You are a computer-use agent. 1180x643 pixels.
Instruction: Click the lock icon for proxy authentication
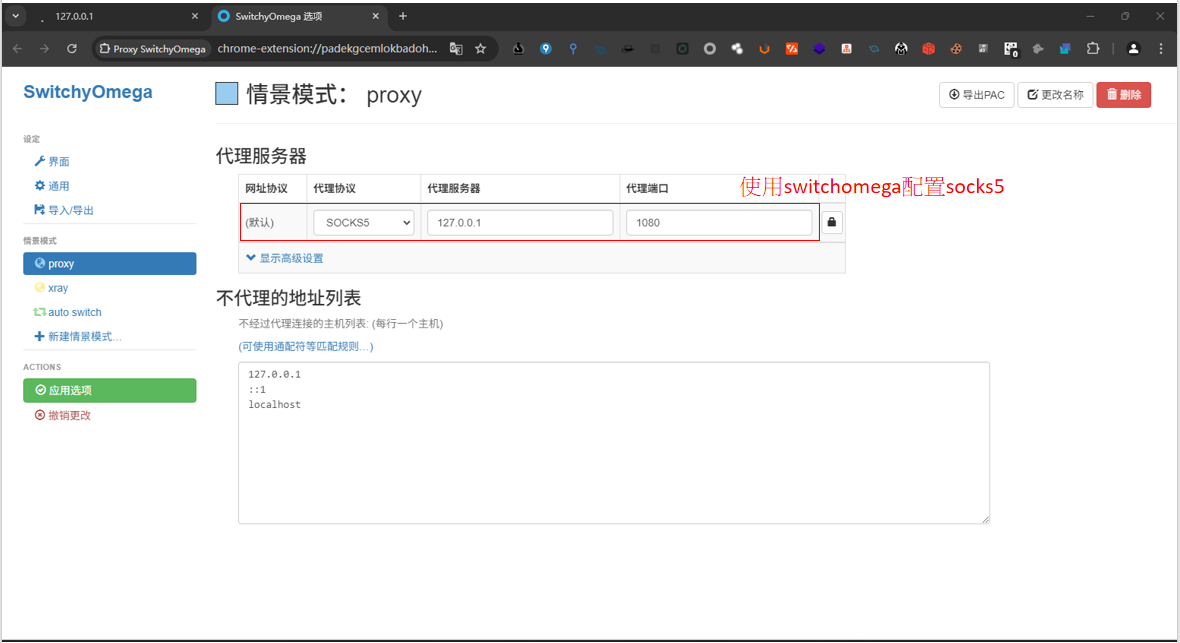tap(832, 222)
